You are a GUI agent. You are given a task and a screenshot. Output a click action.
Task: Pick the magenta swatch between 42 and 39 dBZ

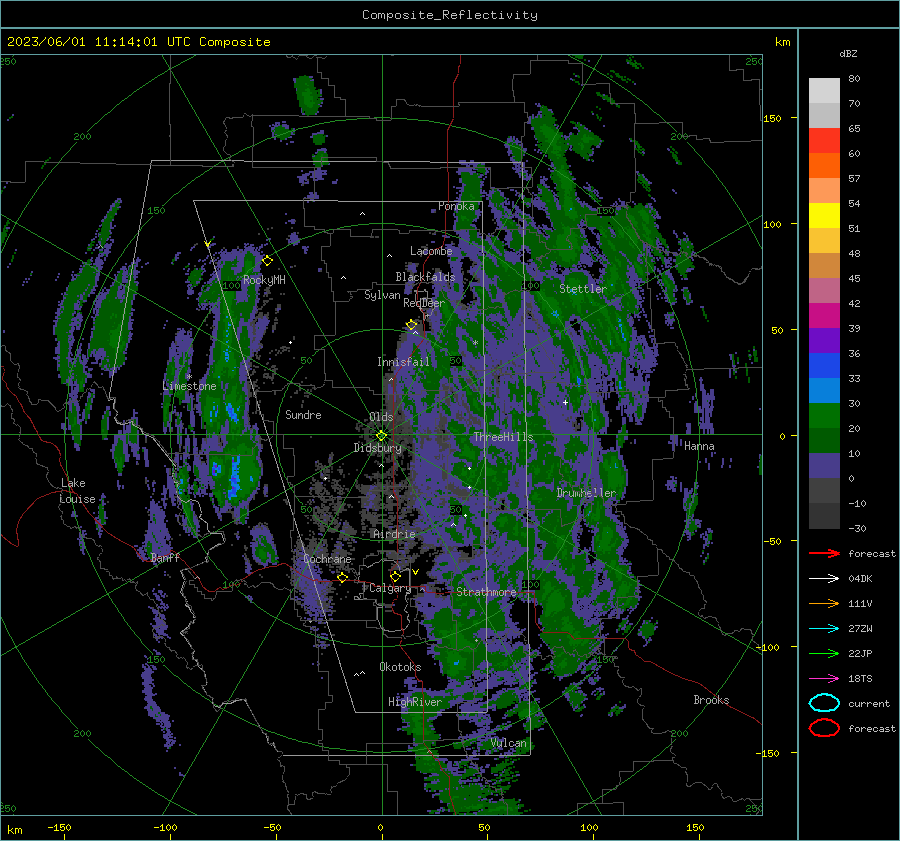coord(824,316)
